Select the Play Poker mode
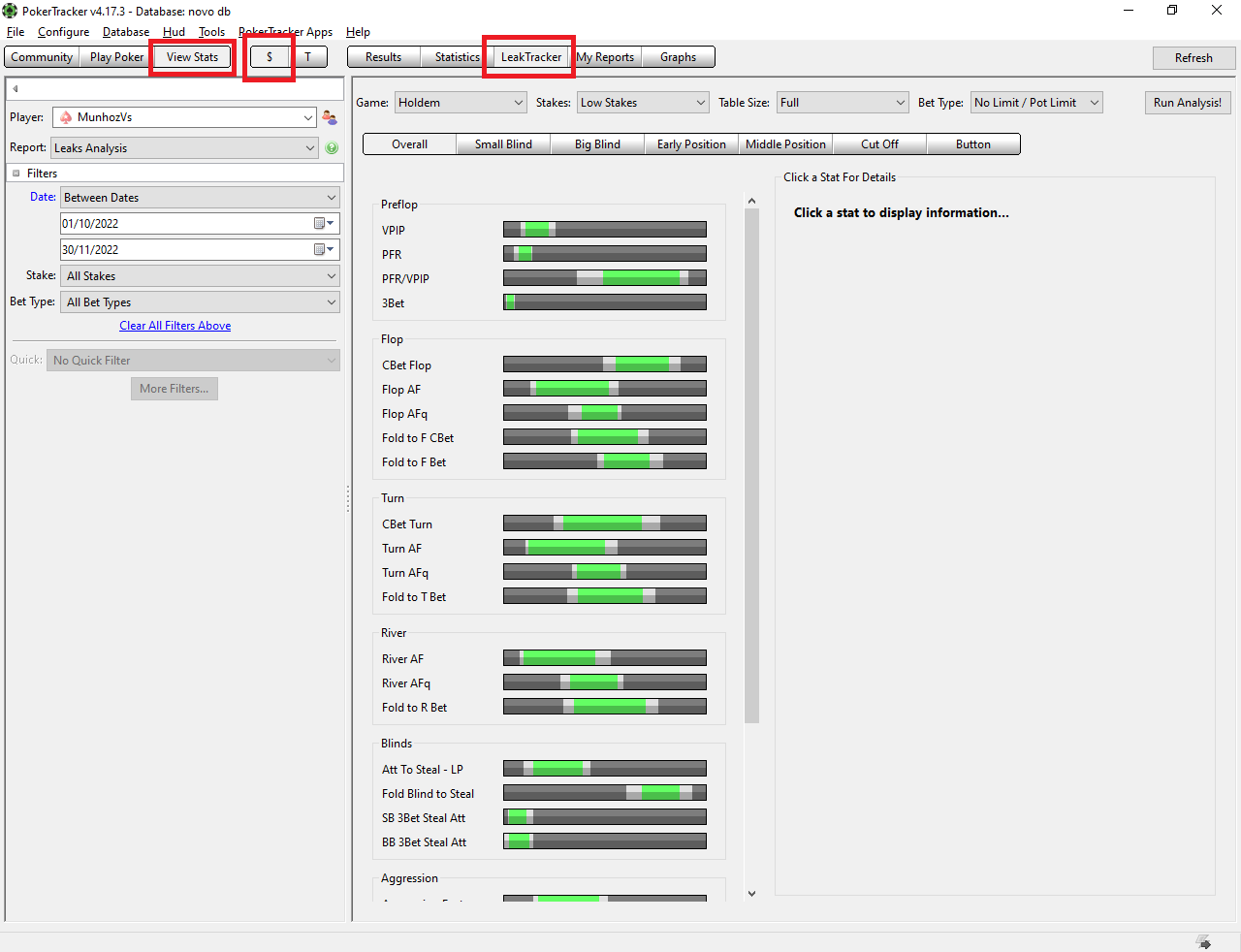Viewport: 1241px width, 952px height. (x=116, y=57)
